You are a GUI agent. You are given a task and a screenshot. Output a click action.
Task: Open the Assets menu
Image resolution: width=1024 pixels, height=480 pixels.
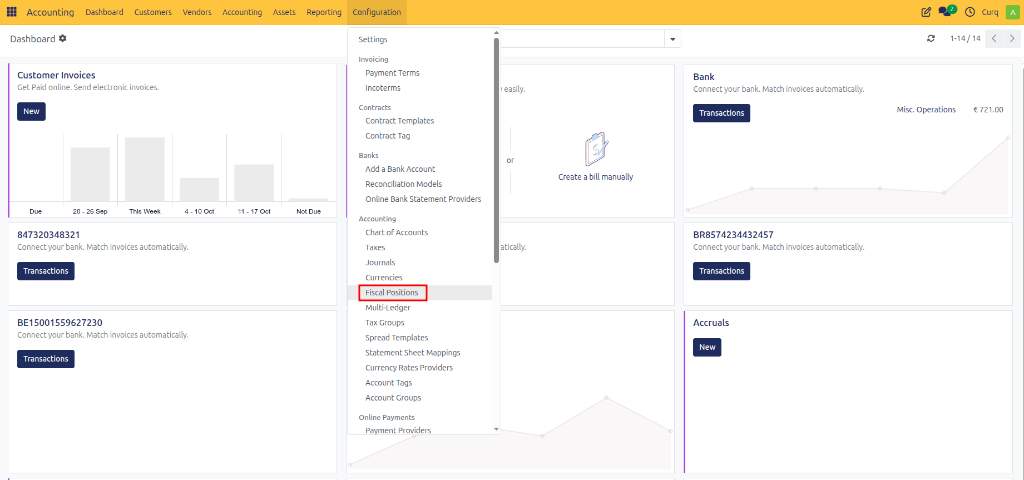(284, 12)
